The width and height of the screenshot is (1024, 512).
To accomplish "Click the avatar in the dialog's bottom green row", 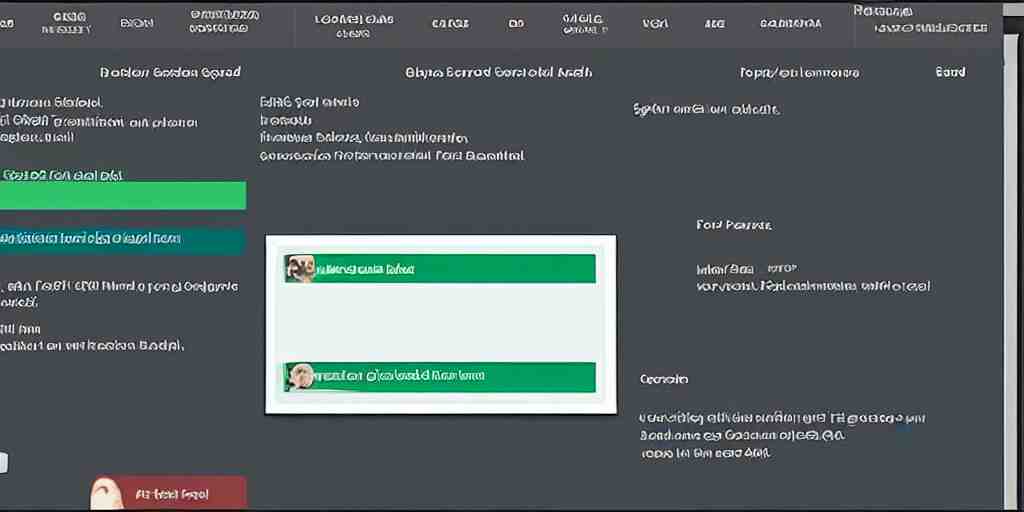I will tap(298, 376).
